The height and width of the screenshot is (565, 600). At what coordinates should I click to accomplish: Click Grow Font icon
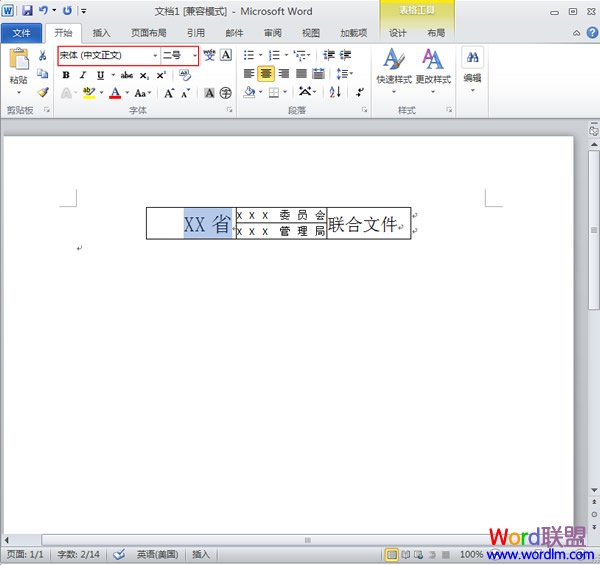click(169, 93)
